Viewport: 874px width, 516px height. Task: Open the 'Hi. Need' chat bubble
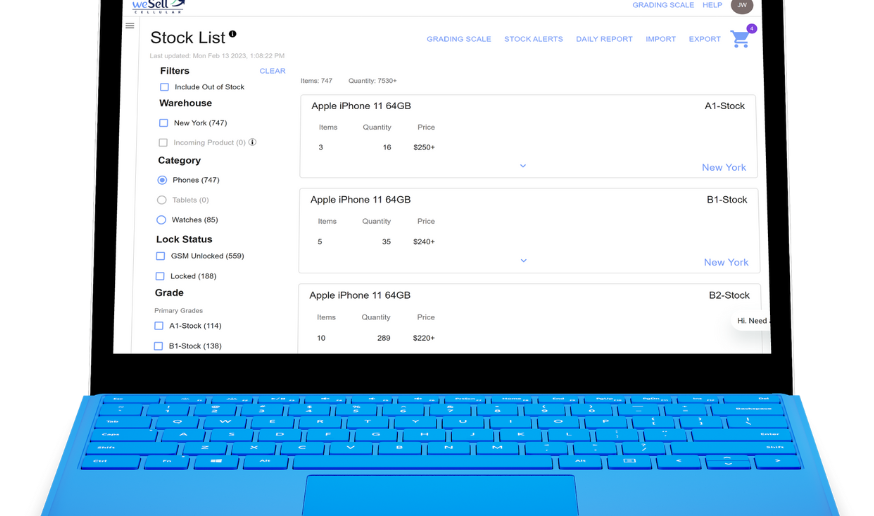(751, 320)
